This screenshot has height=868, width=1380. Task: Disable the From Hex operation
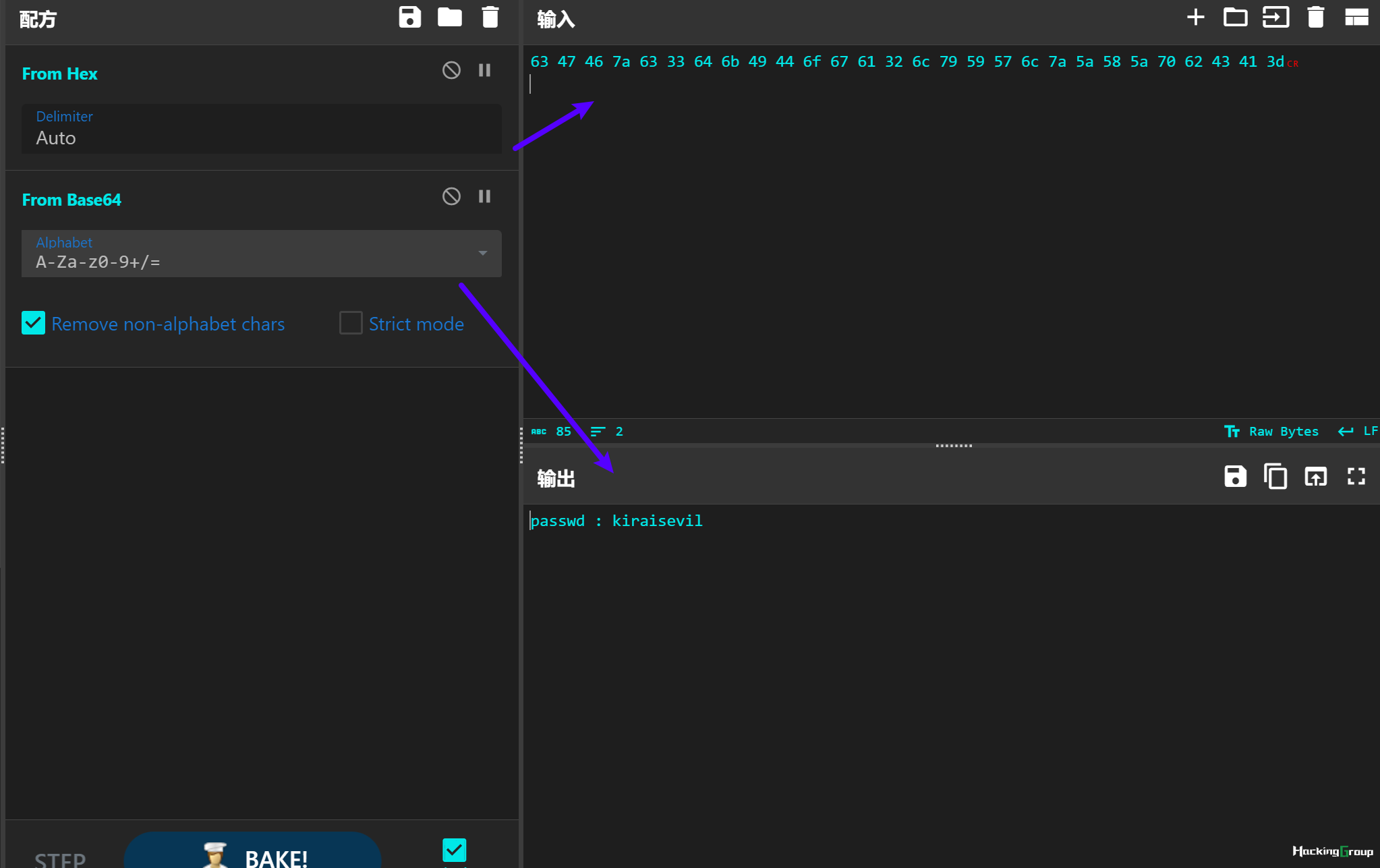(x=451, y=70)
